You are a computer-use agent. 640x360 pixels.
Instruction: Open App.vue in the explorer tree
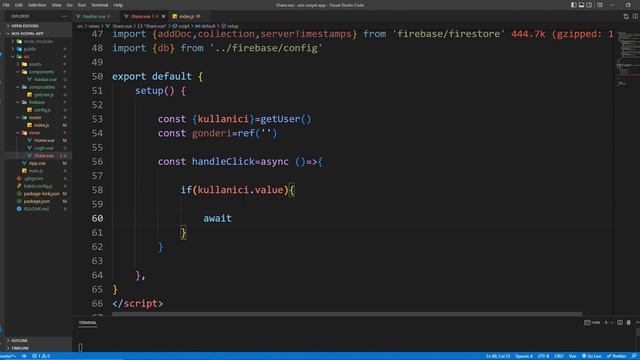click(x=37, y=163)
